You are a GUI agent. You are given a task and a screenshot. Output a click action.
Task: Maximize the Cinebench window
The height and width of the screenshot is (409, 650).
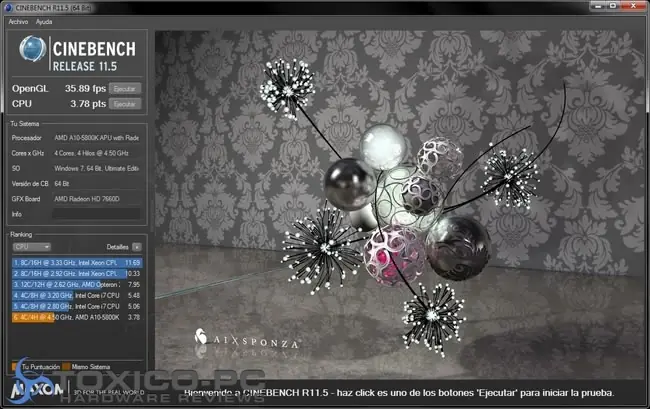[x=613, y=6]
